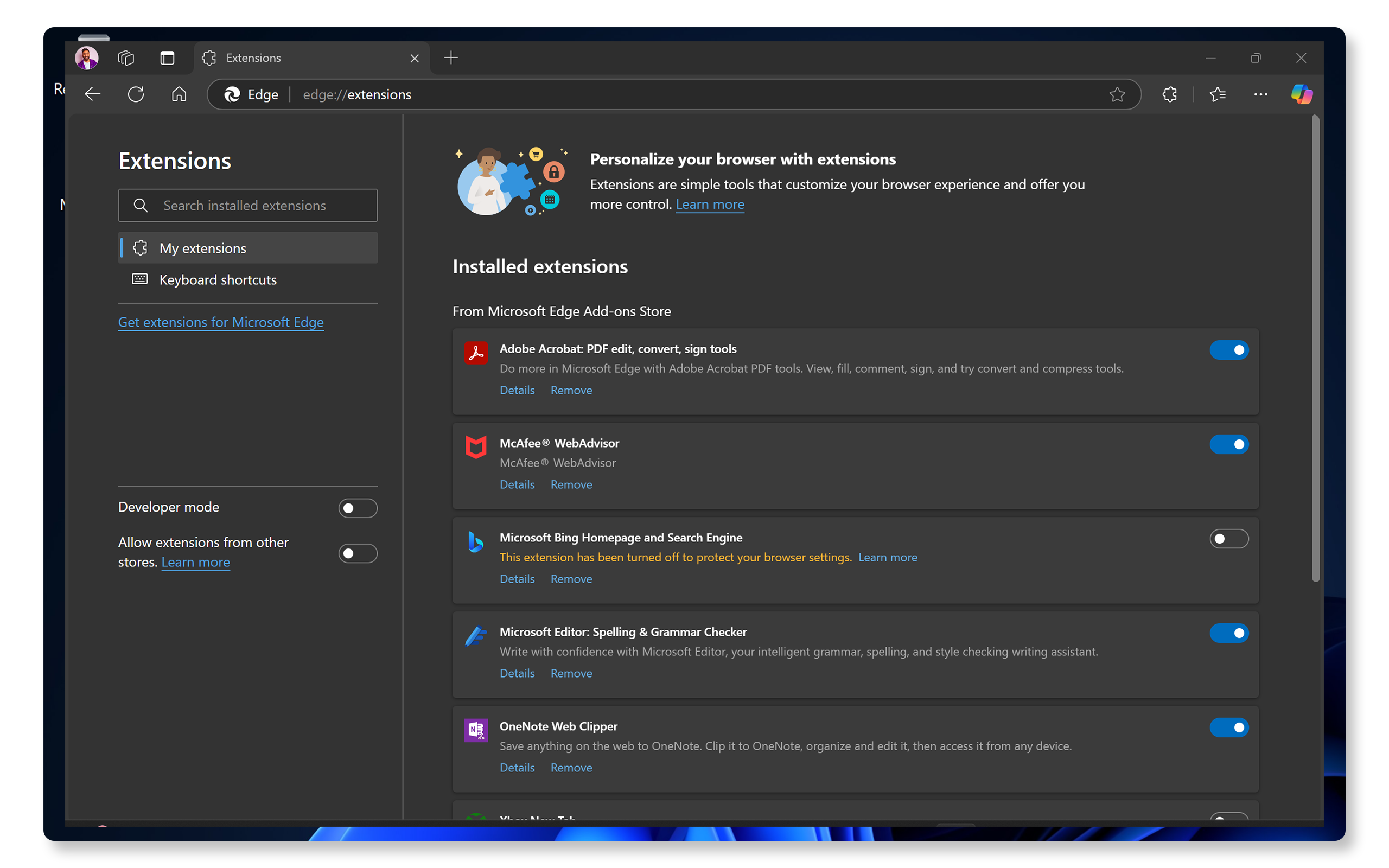Click the search magnifier icon
The height and width of the screenshot is (868, 1389).
pyautogui.click(x=141, y=206)
